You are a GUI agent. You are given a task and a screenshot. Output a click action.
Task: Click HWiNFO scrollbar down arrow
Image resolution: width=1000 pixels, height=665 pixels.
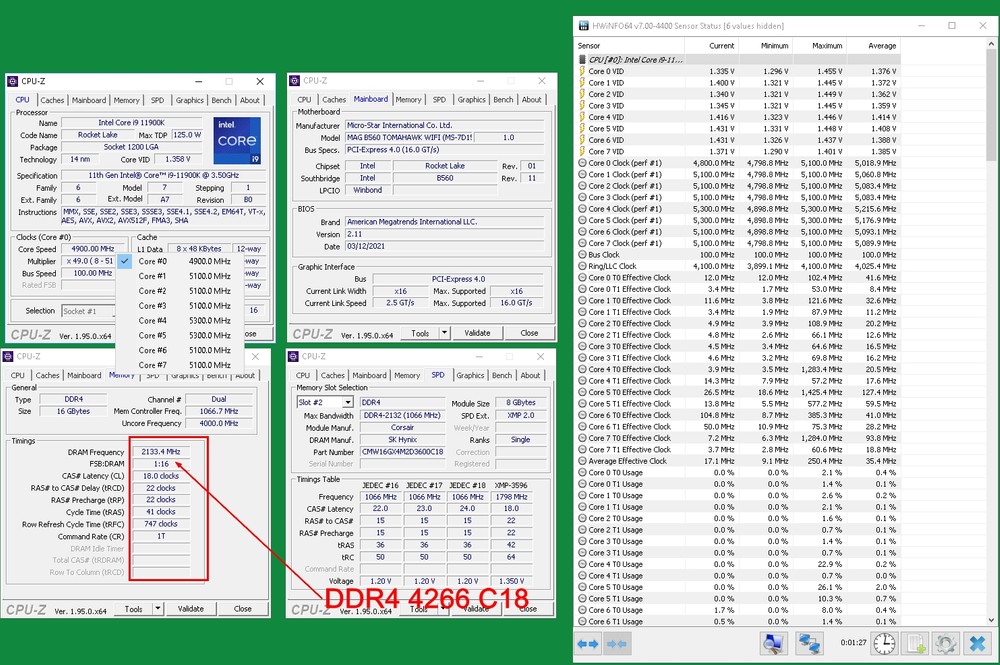pyautogui.click(x=991, y=620)
